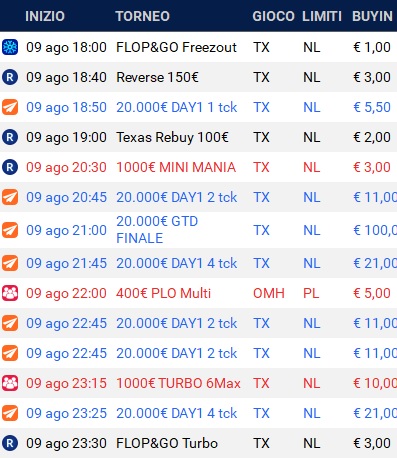Sort by the GIOCO column header
This screenshot has height=458, width=397.
(x=273, y=16)
